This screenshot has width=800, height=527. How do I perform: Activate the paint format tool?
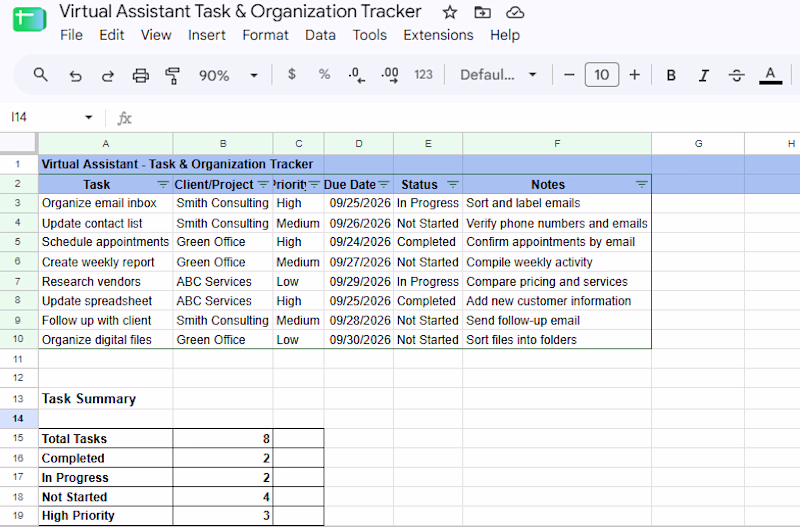tap(173, 76)
